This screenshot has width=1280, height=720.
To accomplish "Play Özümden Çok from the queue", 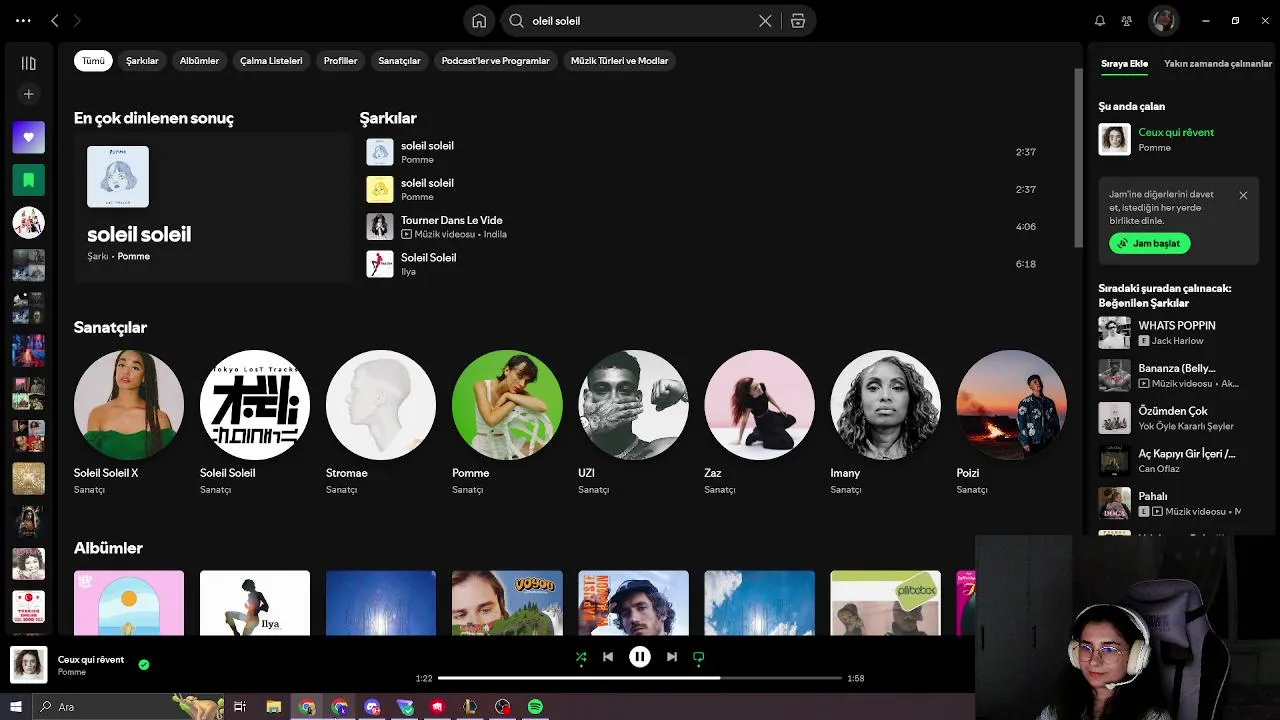I will pyautogui.click(x=1178, y=418).
